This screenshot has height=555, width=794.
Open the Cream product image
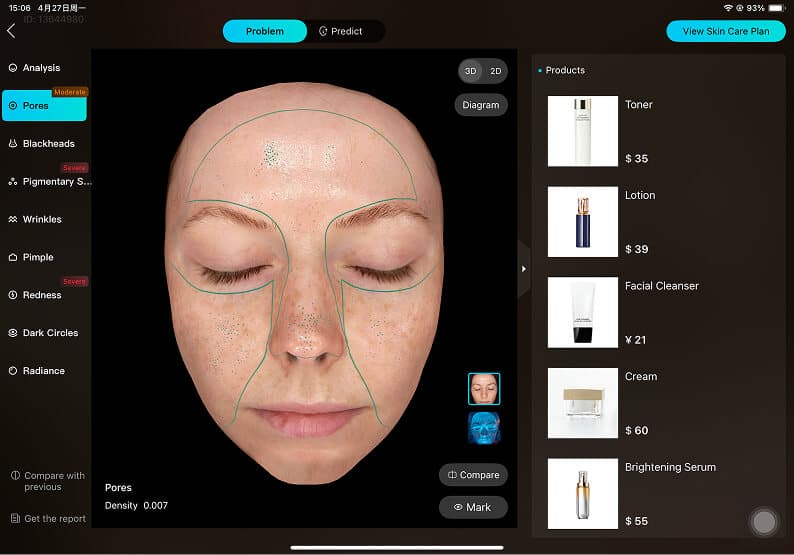(x=583, y=403)
